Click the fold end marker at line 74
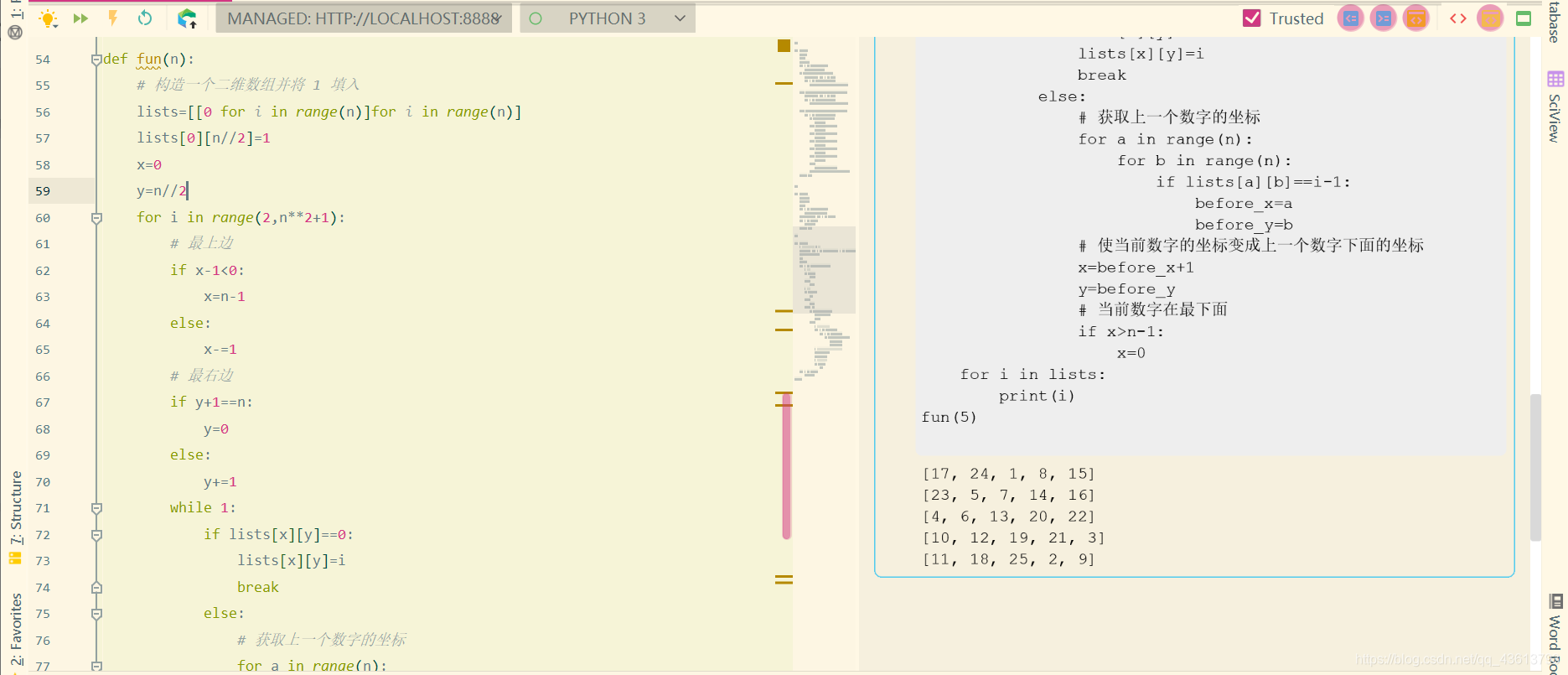 coord(96,588)
